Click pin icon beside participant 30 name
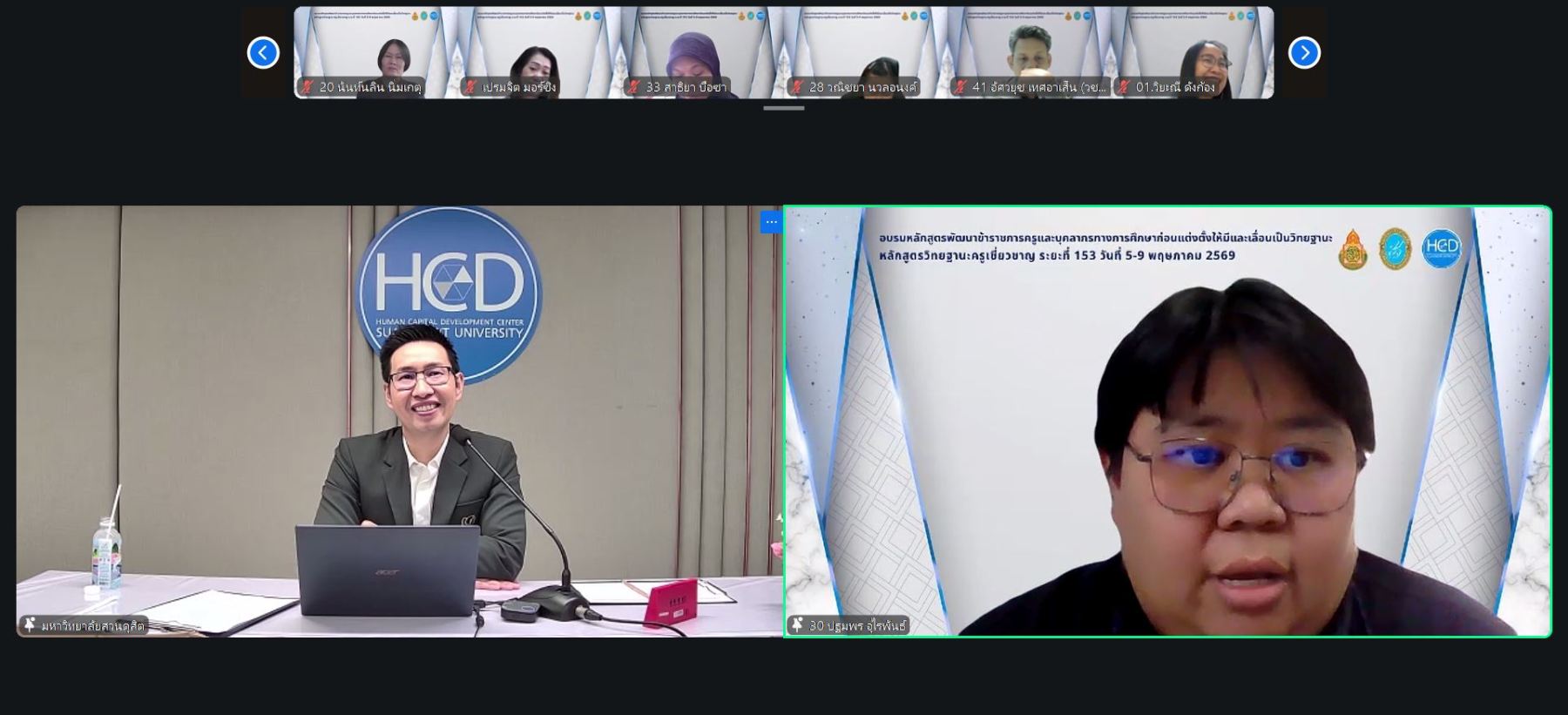1568x715 pixels. pyautogui.click(x=797, y=625)
